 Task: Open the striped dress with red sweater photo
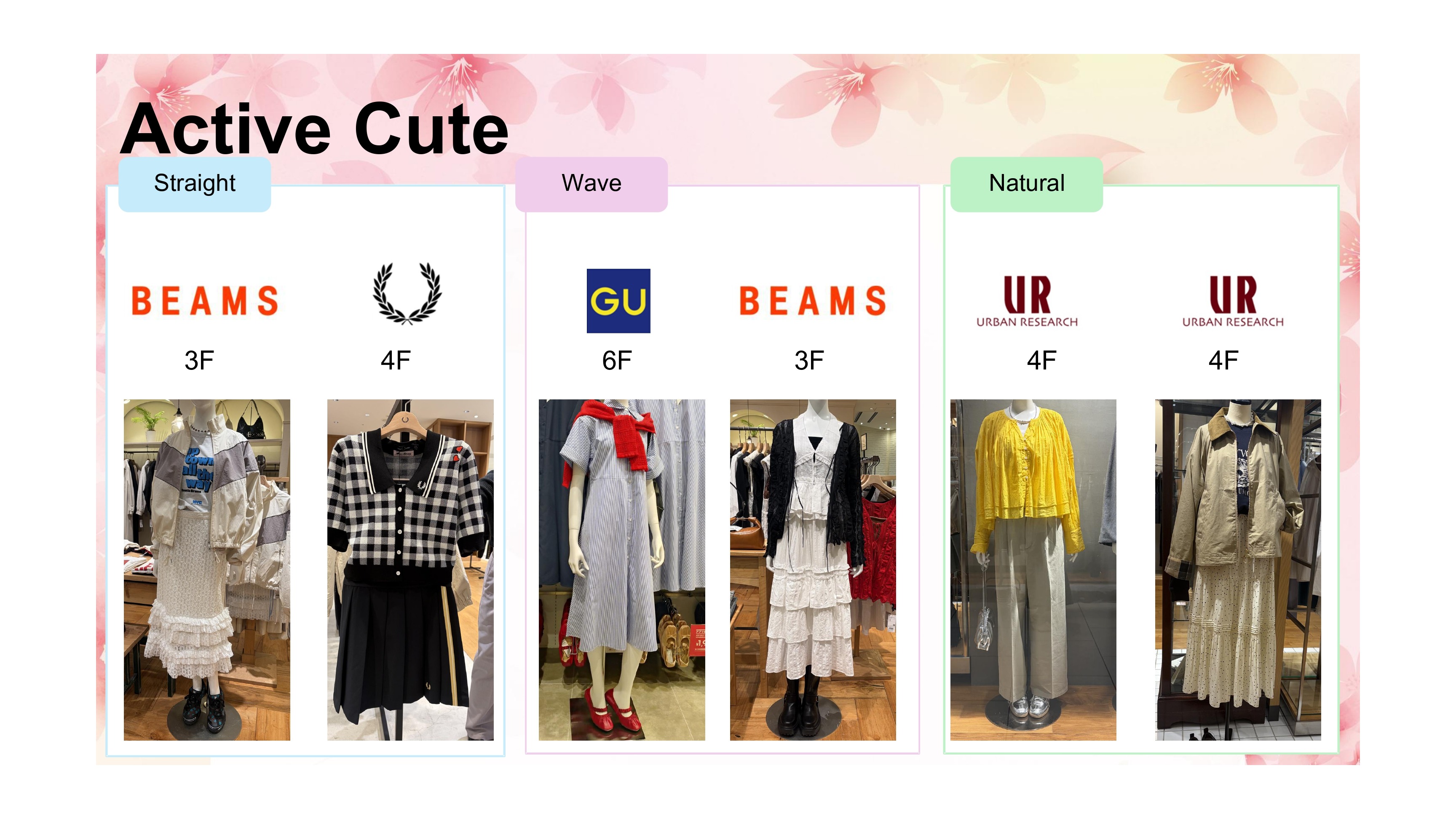click(622, 570)
